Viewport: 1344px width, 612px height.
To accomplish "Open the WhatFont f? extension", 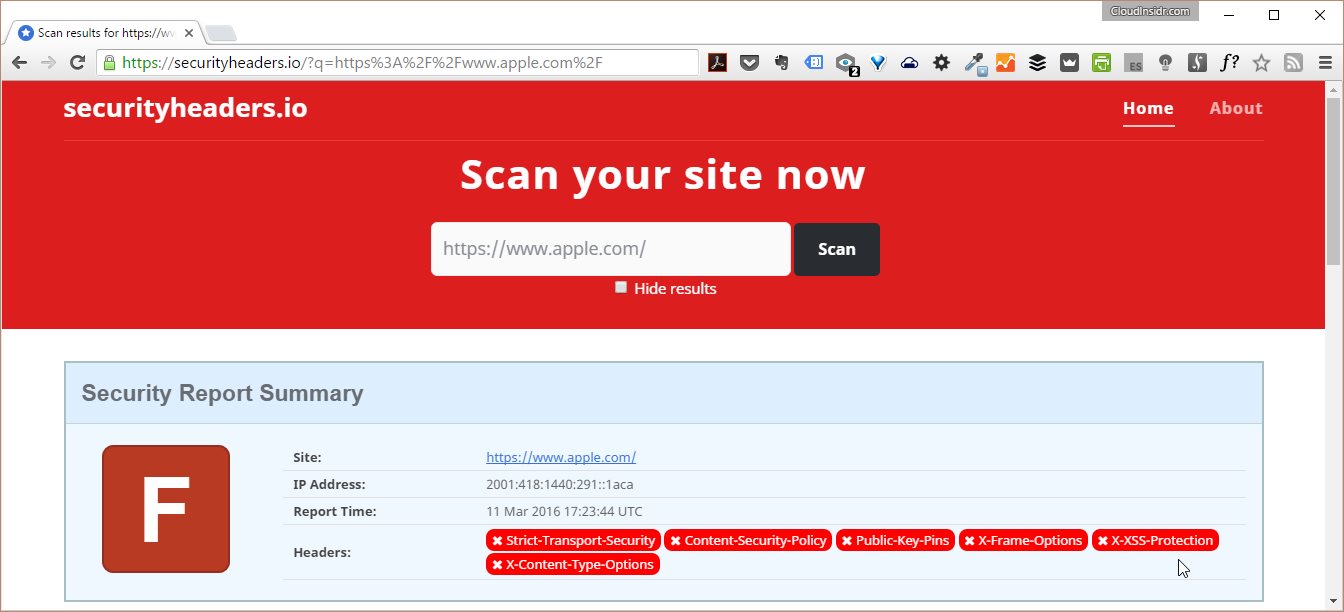I will point(1229,63).
